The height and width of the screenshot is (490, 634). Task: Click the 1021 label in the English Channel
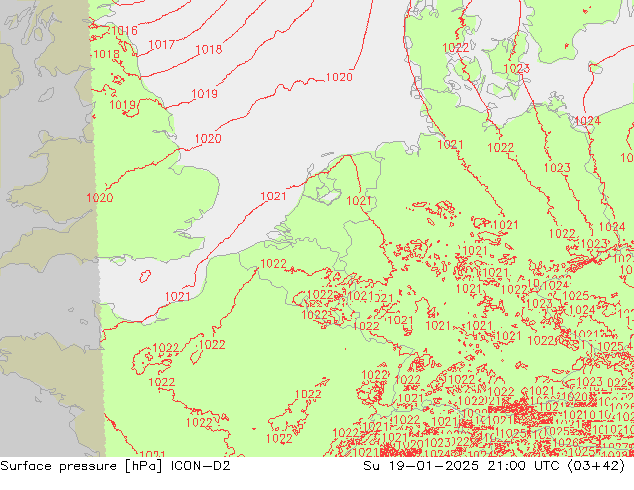point(177,296)
